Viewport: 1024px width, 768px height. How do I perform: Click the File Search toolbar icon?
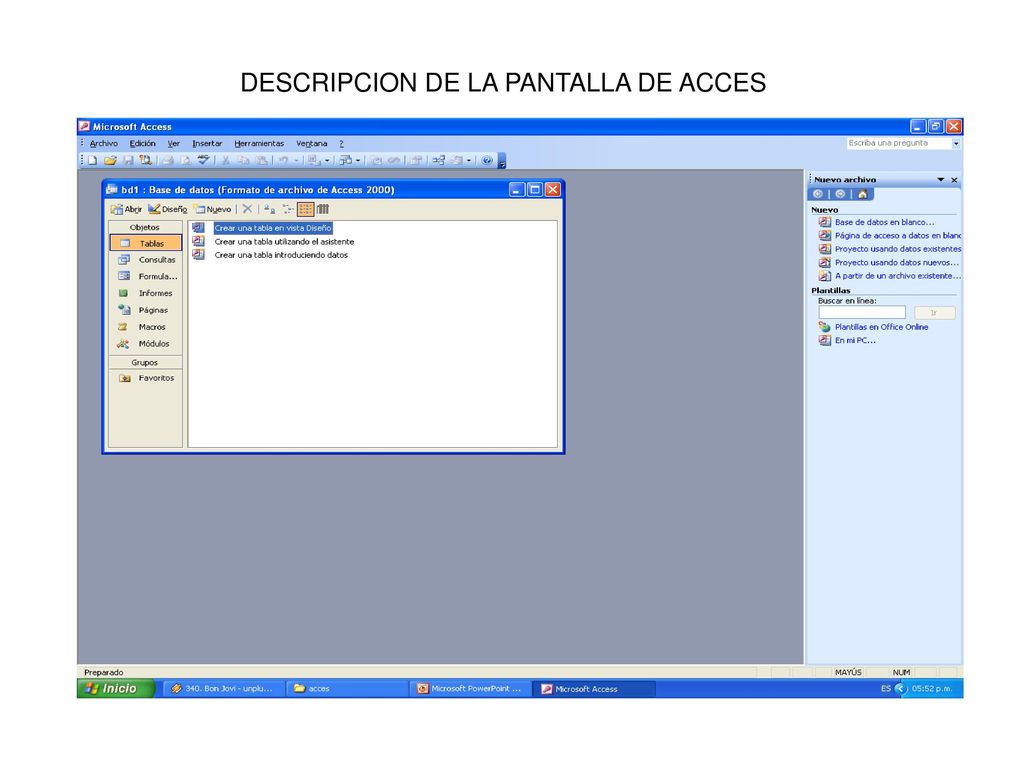(x=145, y=160)
